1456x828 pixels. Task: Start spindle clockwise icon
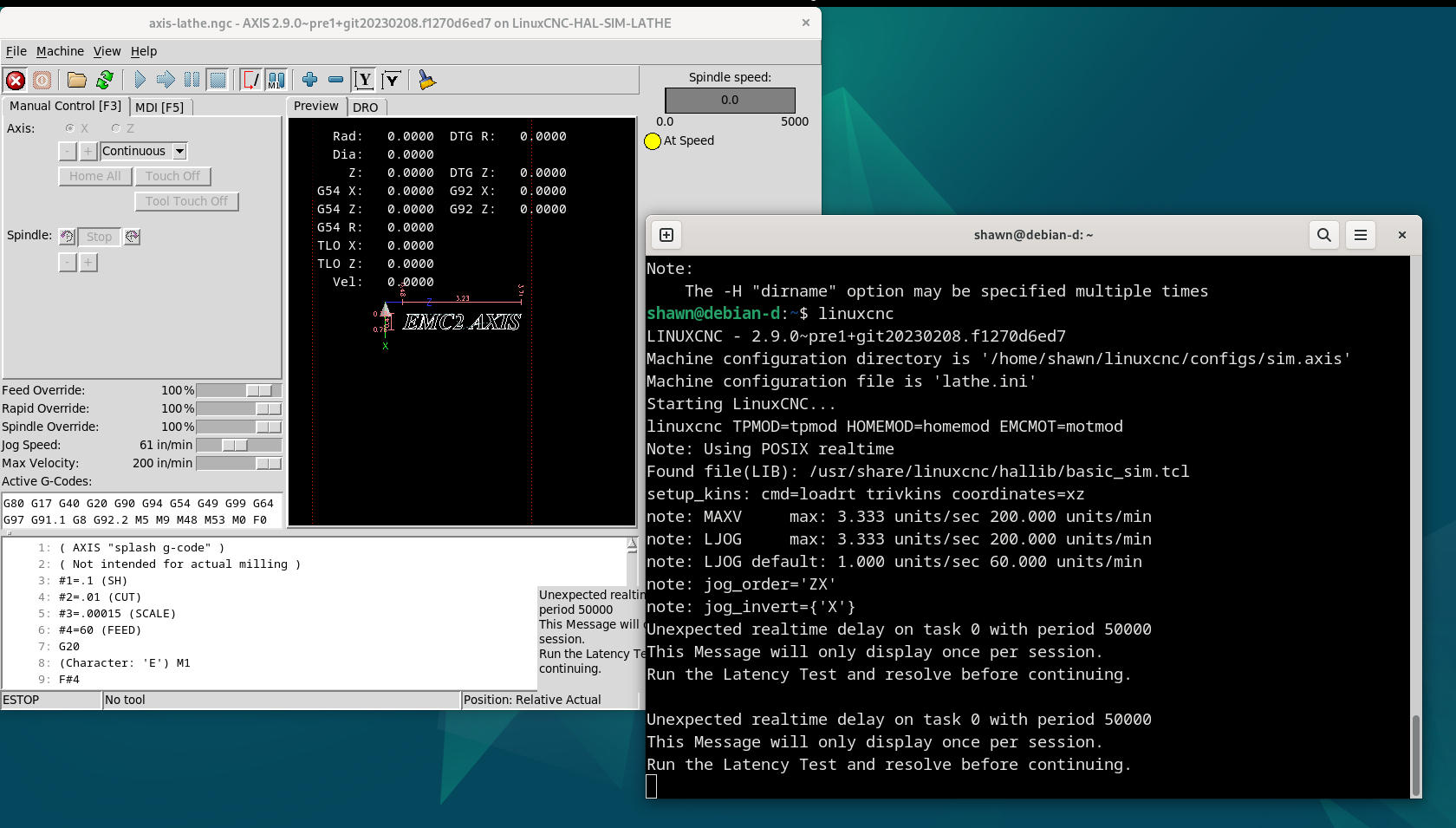click(x=132, y=237)
